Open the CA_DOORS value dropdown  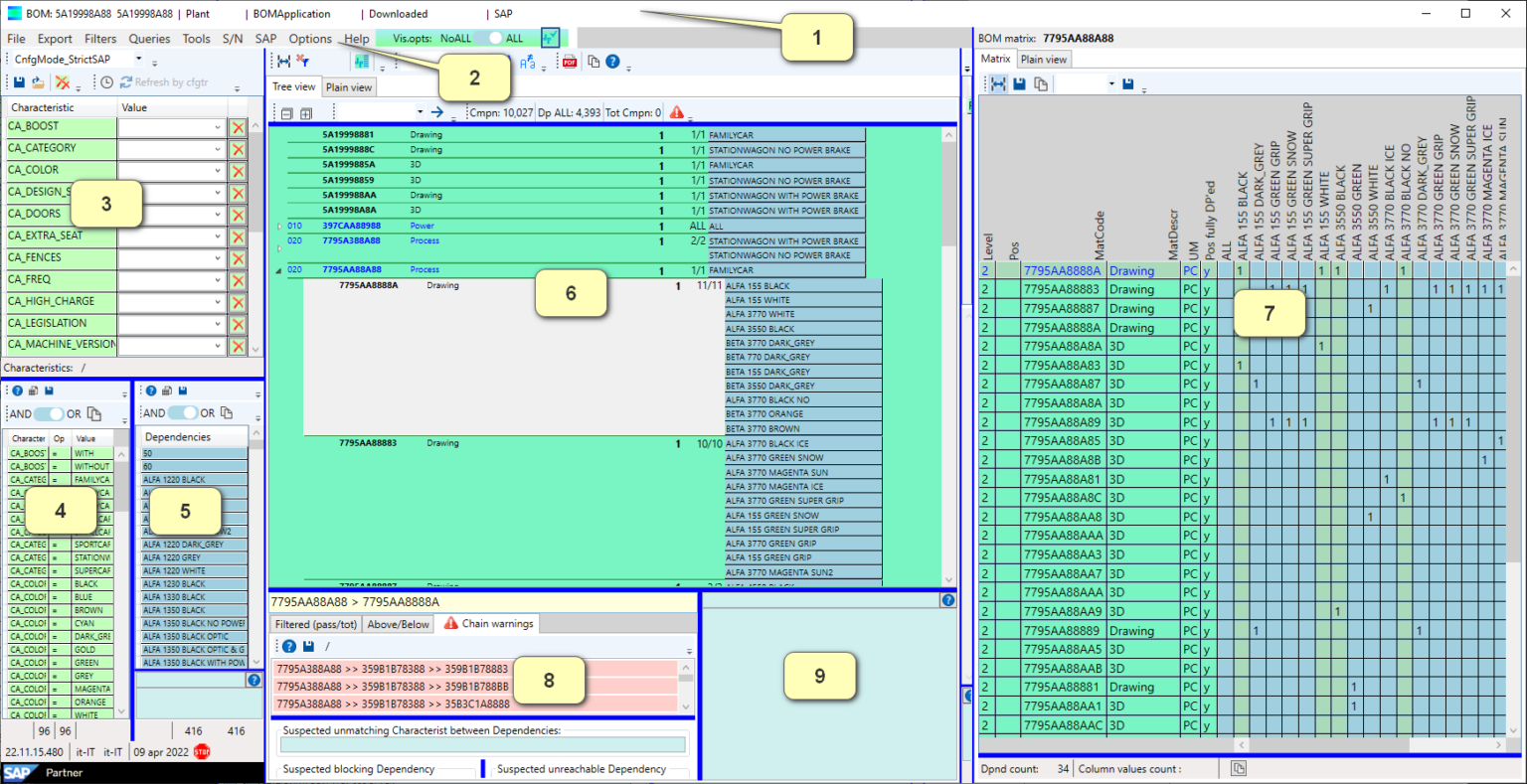coord(218,215)
